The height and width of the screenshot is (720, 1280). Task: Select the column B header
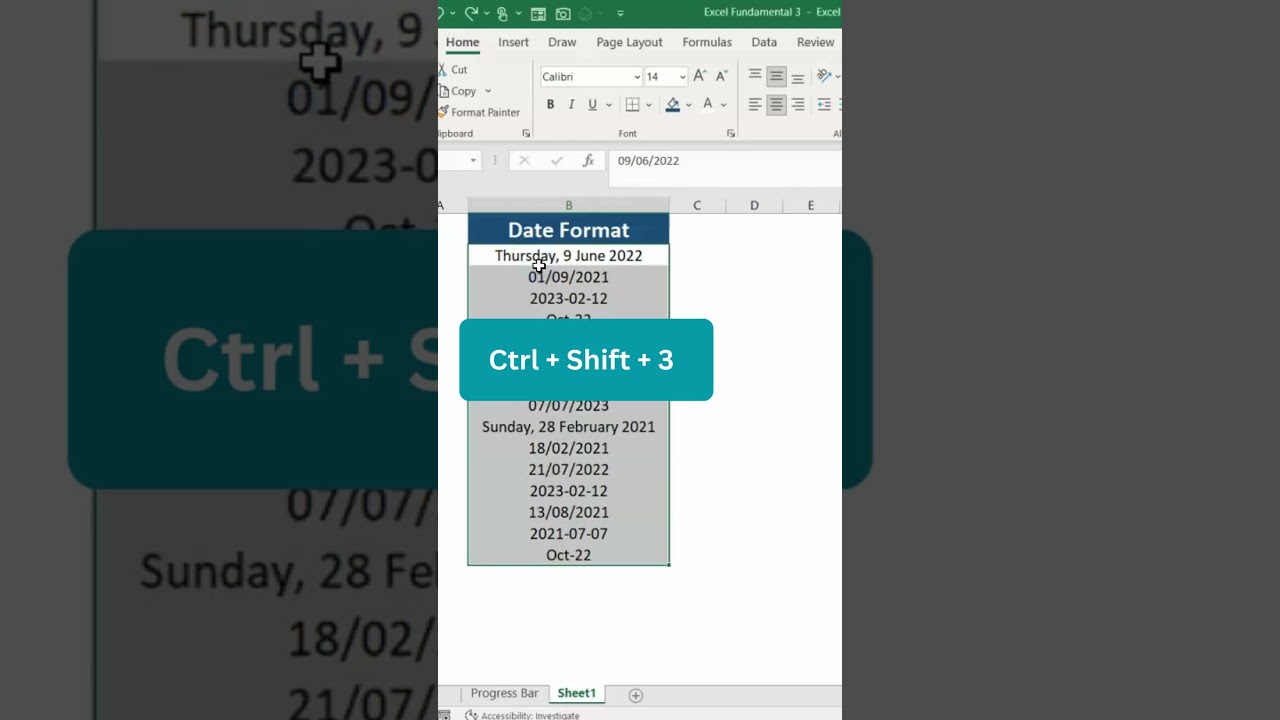(x=568, y=205)
